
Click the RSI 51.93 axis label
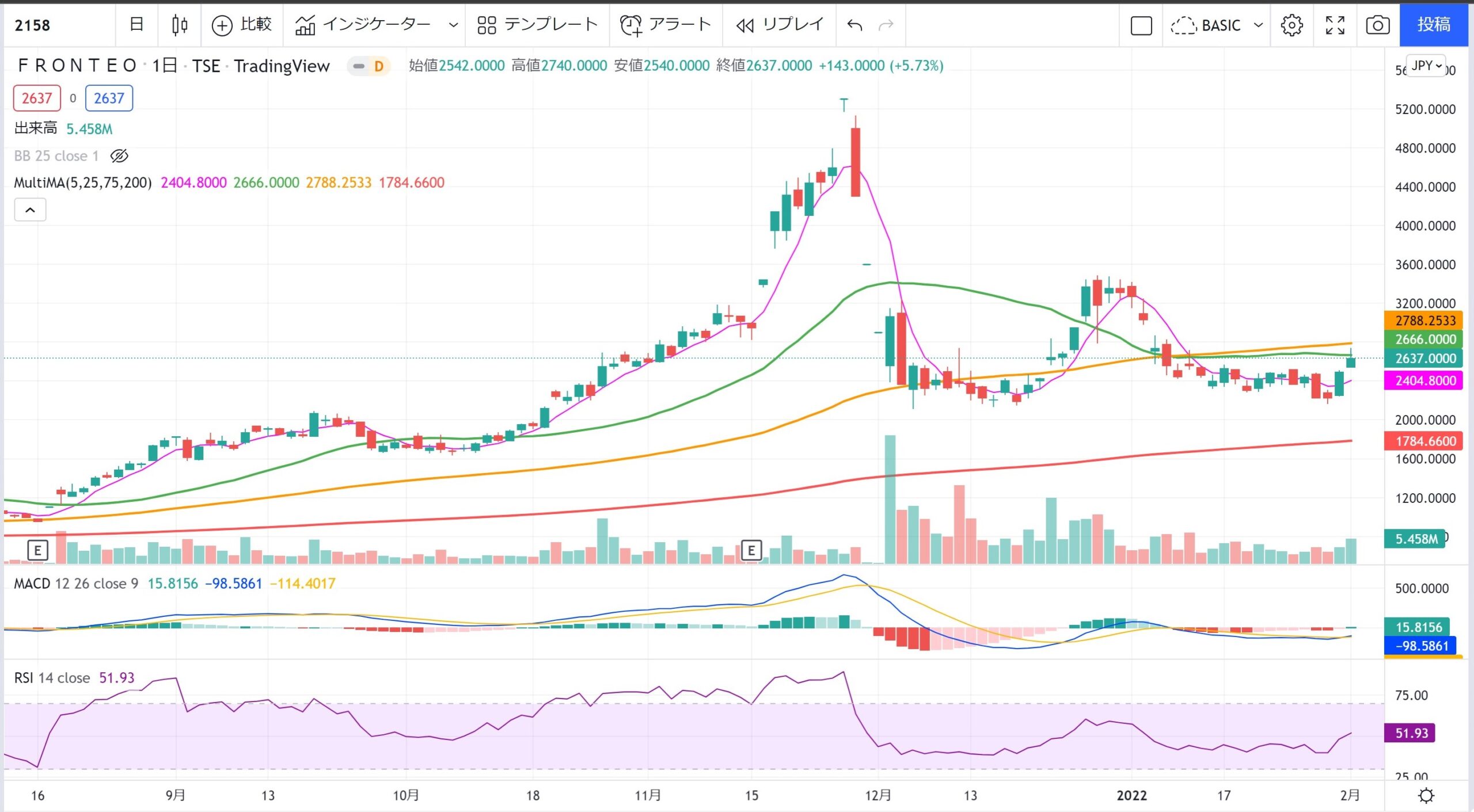click(x=1411, y=733)
